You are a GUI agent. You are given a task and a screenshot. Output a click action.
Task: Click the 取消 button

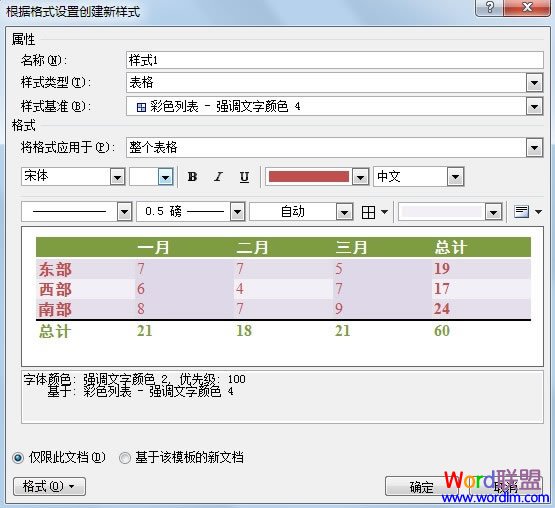[506, 487]
